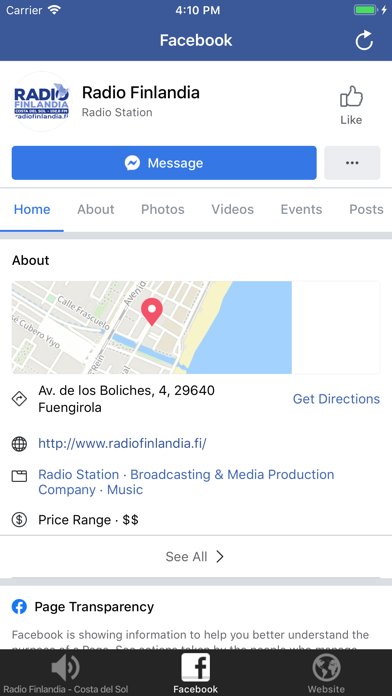Like the Radio Finlandia page
The height and width of the screenshot is (696, 392).
(x=351, y=105)
